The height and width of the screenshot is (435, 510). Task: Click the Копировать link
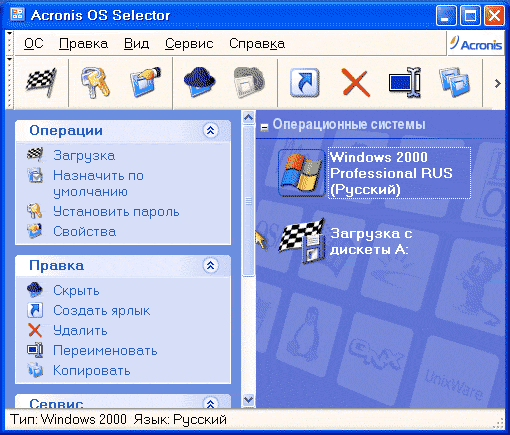[x=92, y=371]
